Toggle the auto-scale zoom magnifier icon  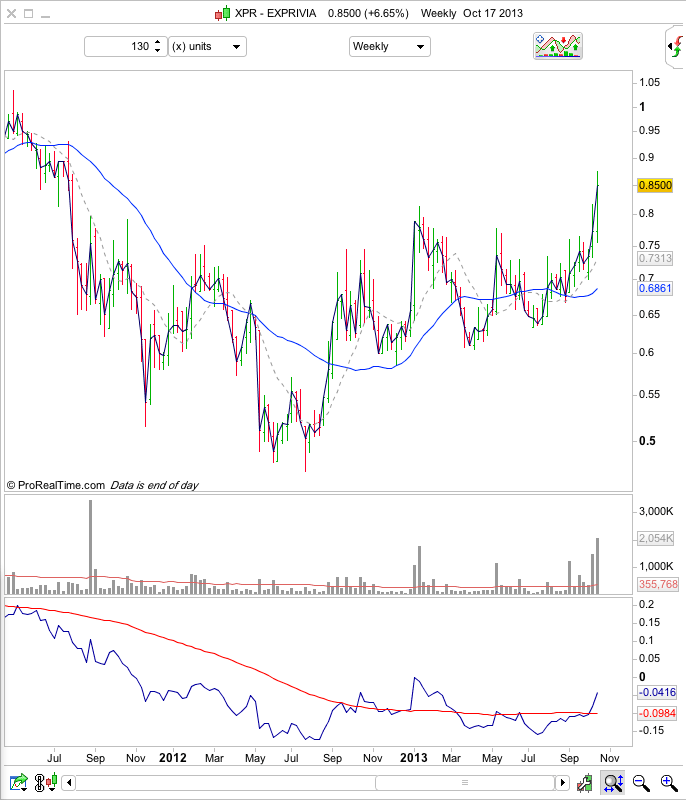(614, 783)
